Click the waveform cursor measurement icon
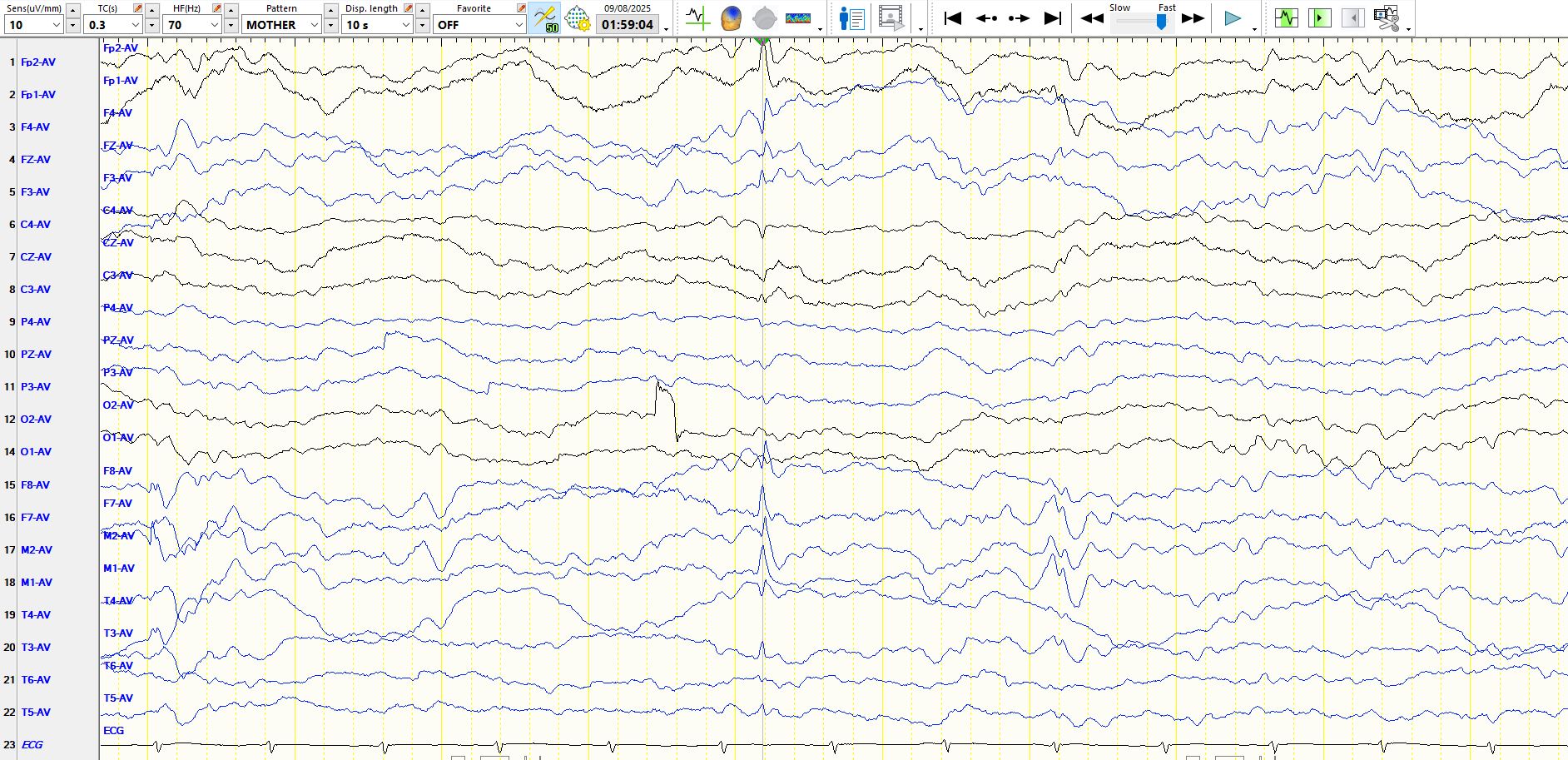 tap(697, 18)
